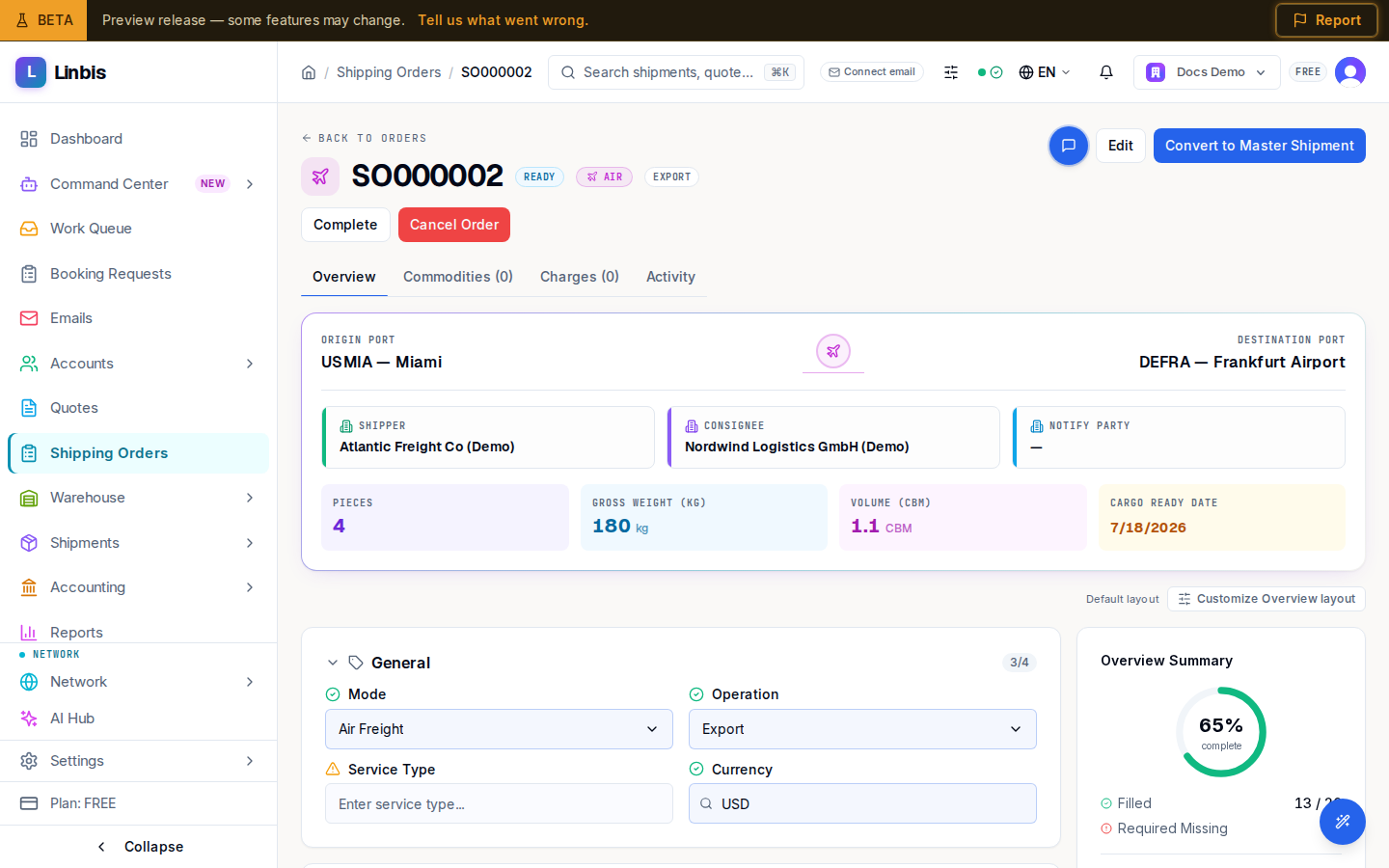Click the plane icon between ports

click(833, 351)
